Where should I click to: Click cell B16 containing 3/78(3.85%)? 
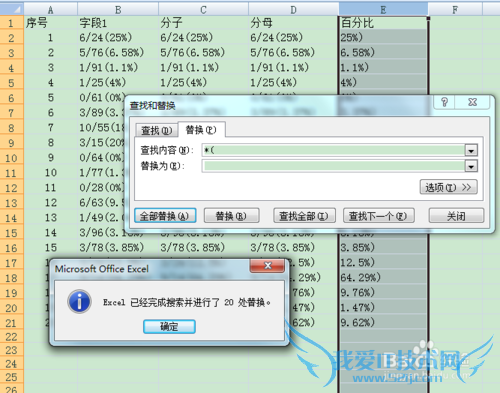click(x=118, y=247)
